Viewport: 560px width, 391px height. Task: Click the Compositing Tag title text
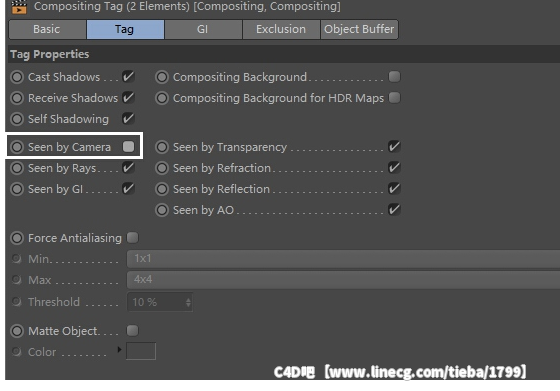(187, 6)
